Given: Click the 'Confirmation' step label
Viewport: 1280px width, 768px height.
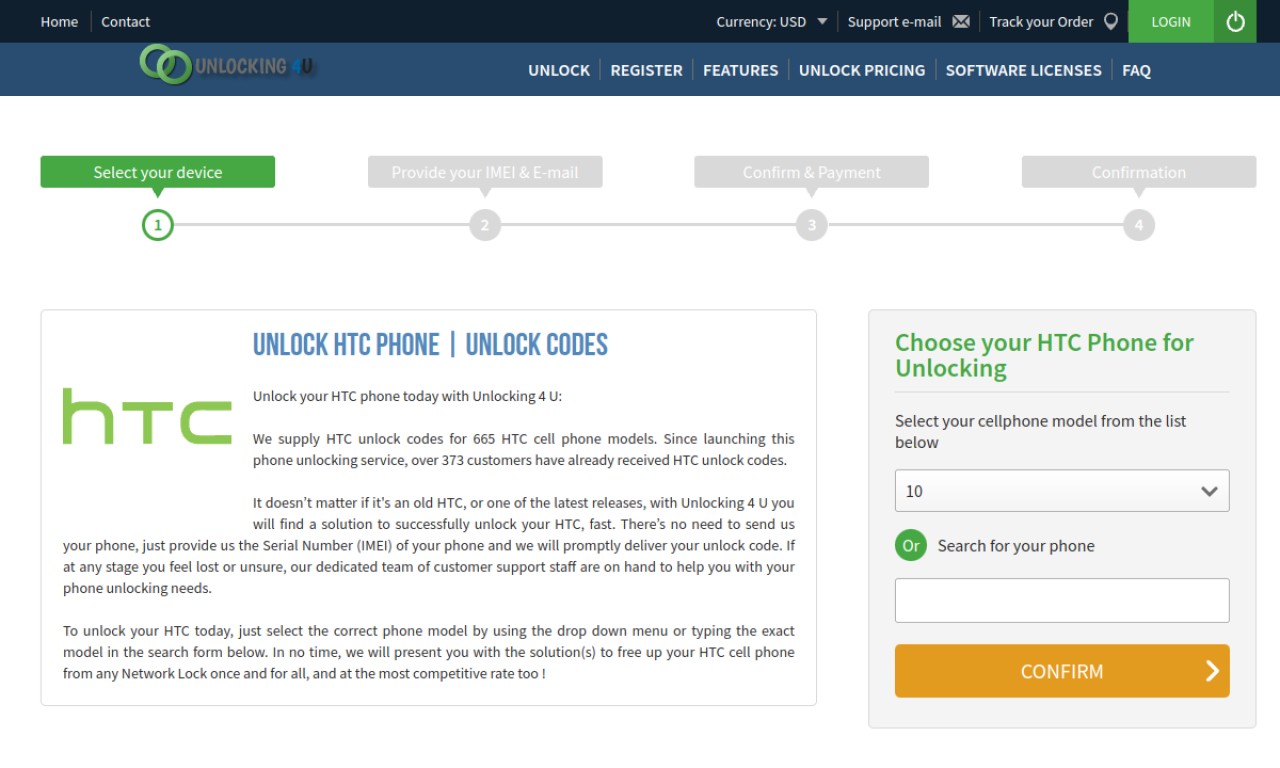Looking at the screenshot, I should [1139, 172].
